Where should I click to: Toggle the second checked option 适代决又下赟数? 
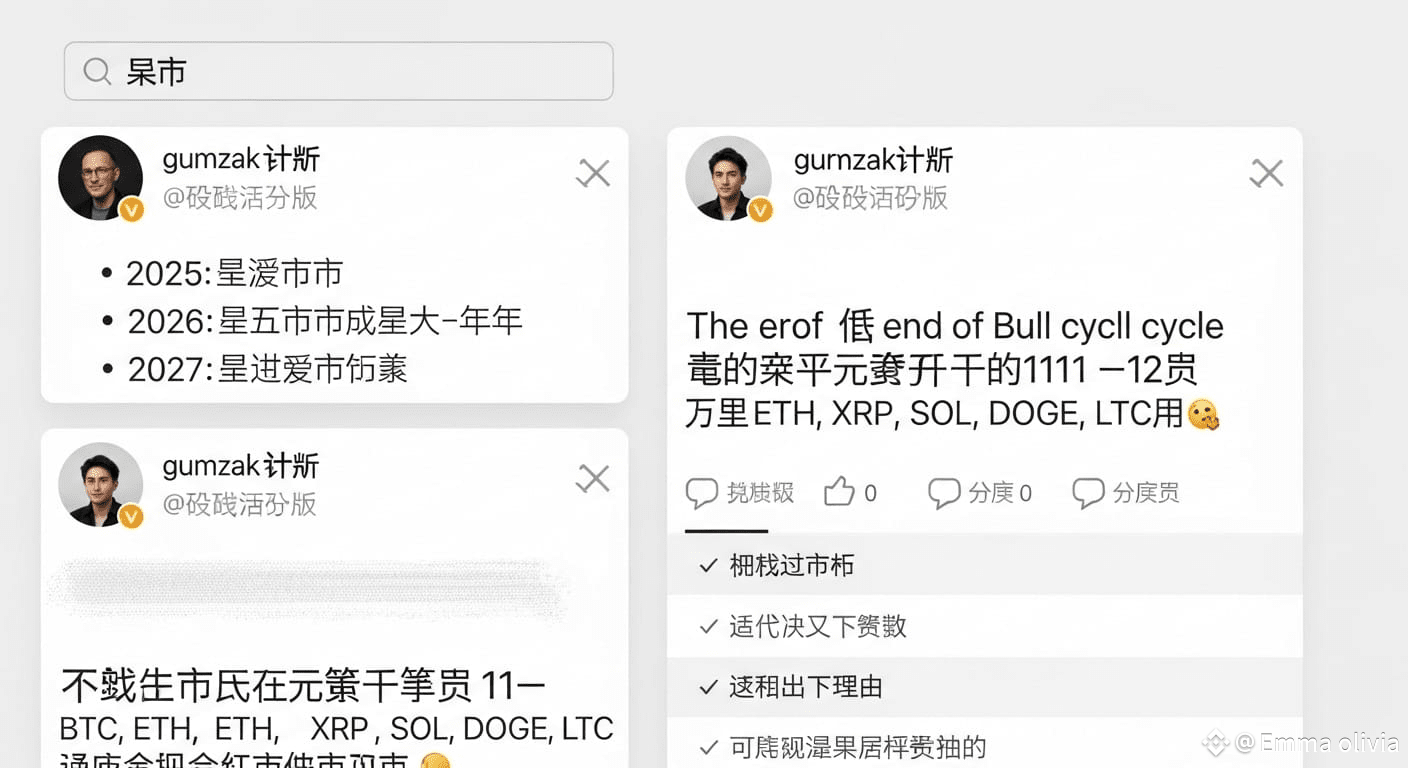click(985, 626)
